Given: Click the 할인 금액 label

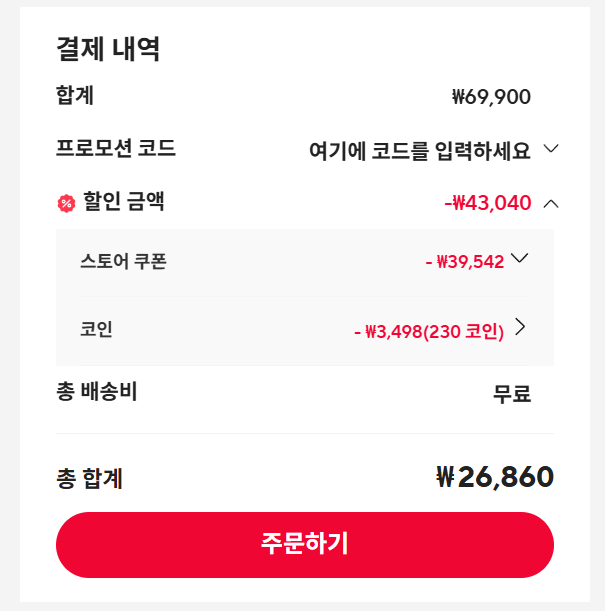Looking at the screenshot, I should click(124, 202).
